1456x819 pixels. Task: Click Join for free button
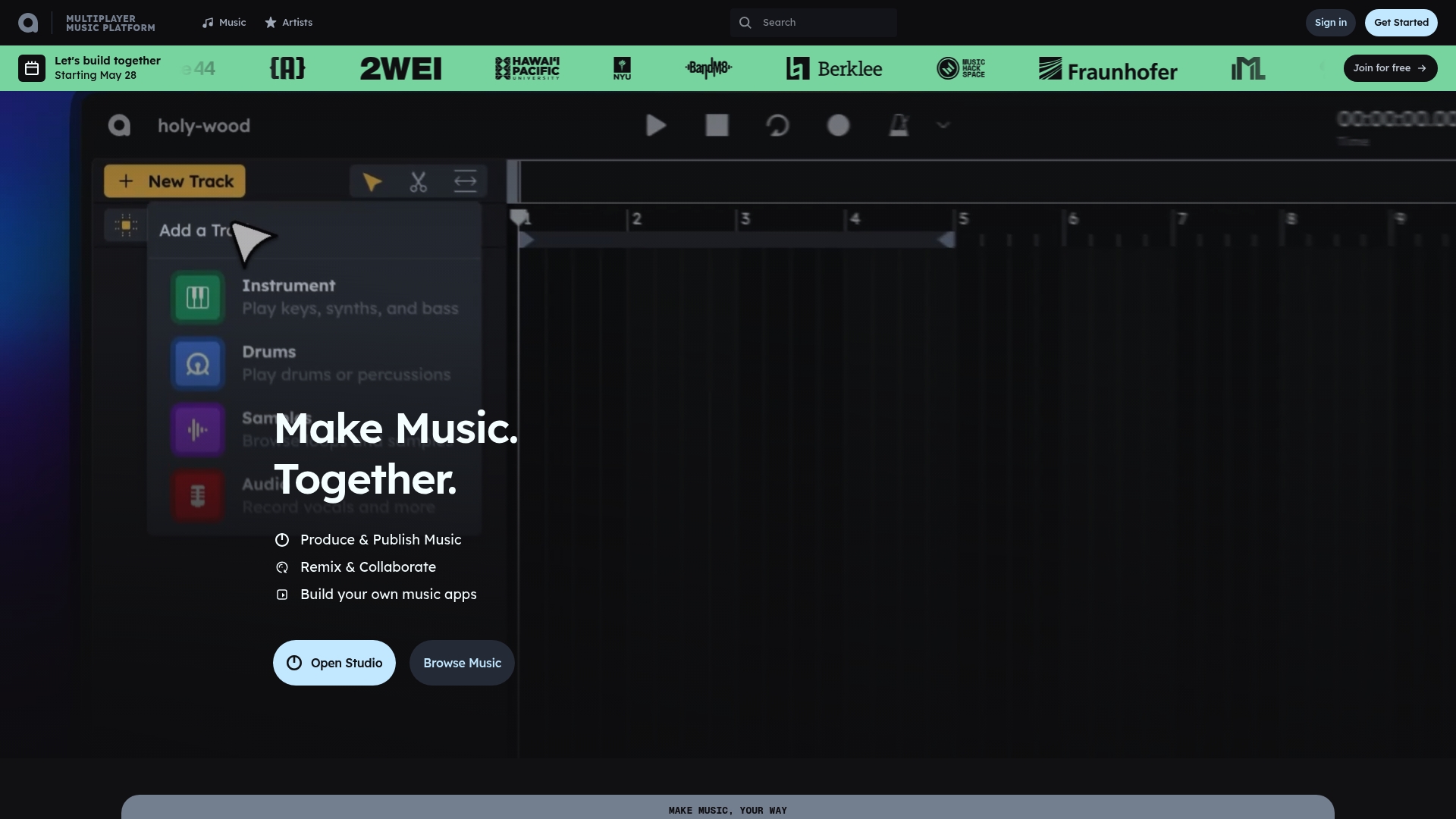coord(1390,68)
